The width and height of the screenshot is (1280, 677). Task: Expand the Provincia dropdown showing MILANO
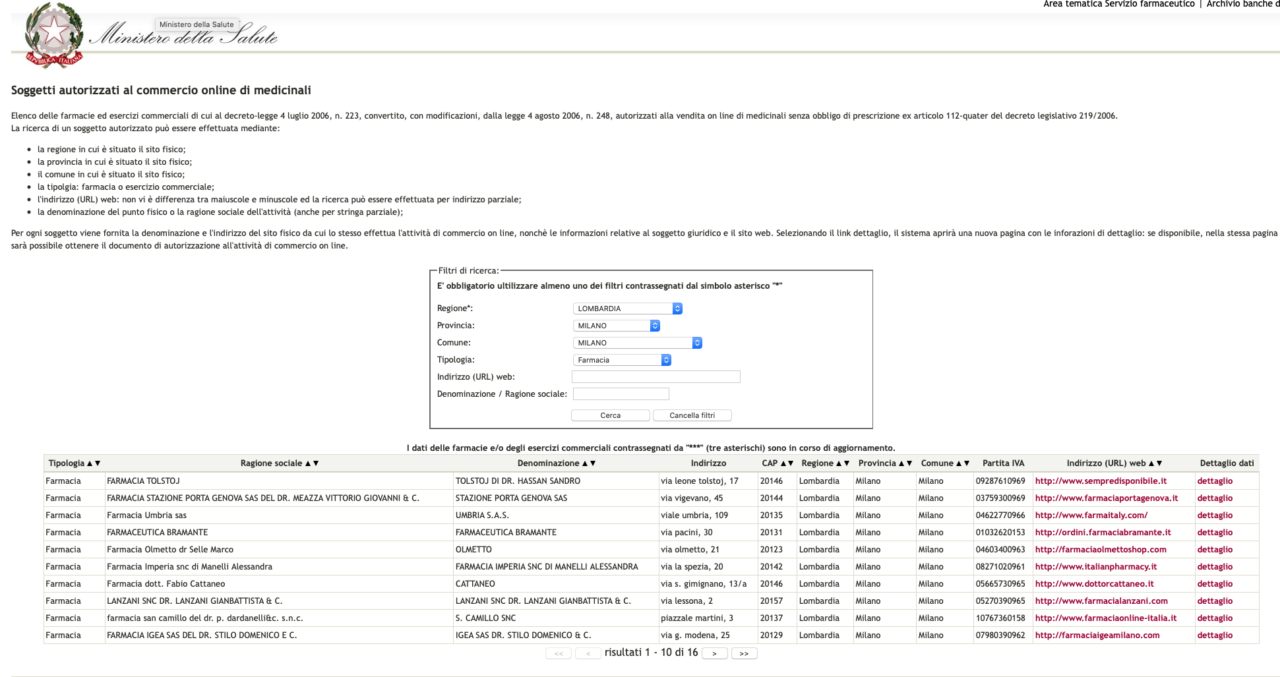click(x=616, y=326)
